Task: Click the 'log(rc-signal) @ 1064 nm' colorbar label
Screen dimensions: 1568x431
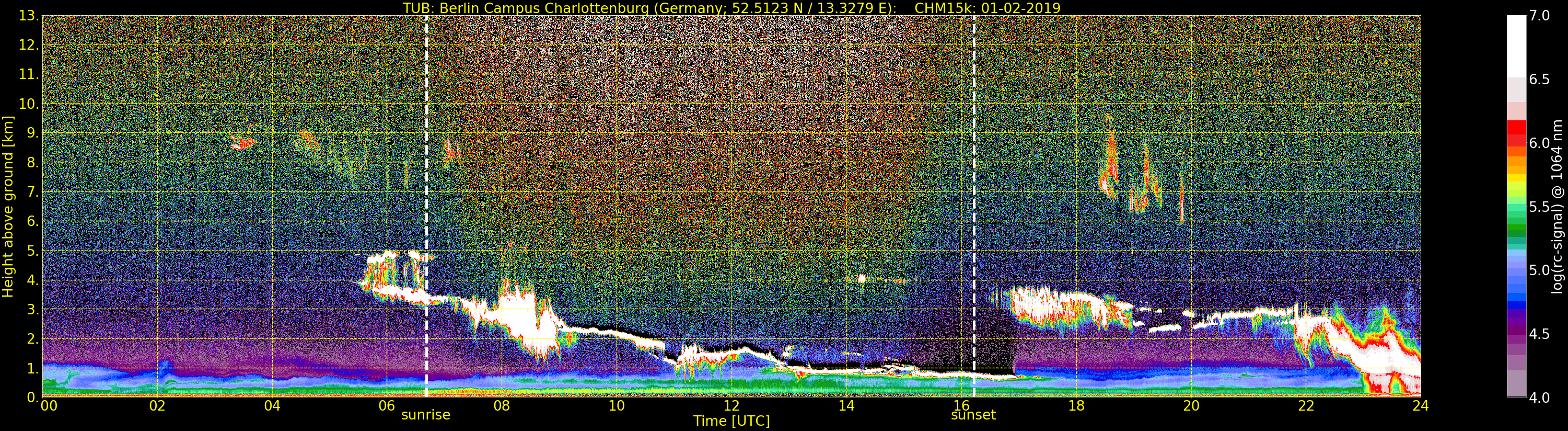Action: [1558, 207]
